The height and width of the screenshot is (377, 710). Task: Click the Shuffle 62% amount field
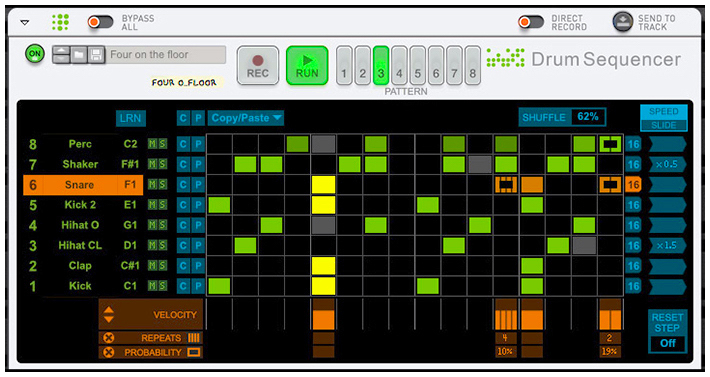coord(588,117)
